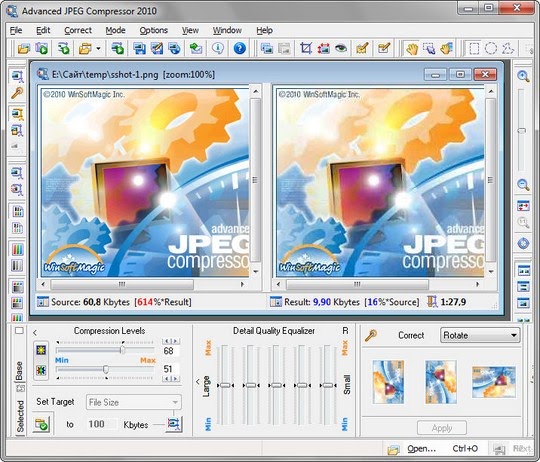Collapse the Compression Levels panel chevron
540x462 pixels.
pyautogui.click(x=35, y=333)
